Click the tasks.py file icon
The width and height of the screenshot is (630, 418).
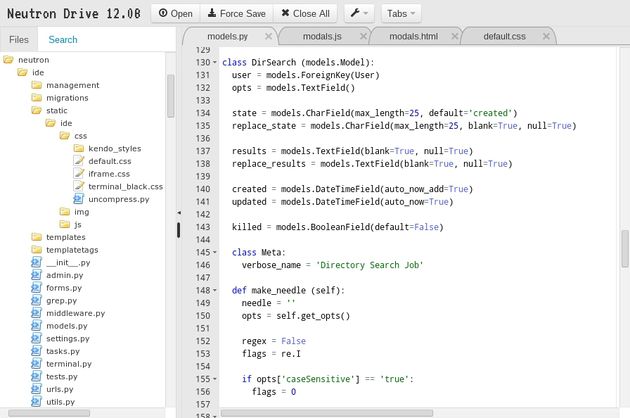point(37,351)
